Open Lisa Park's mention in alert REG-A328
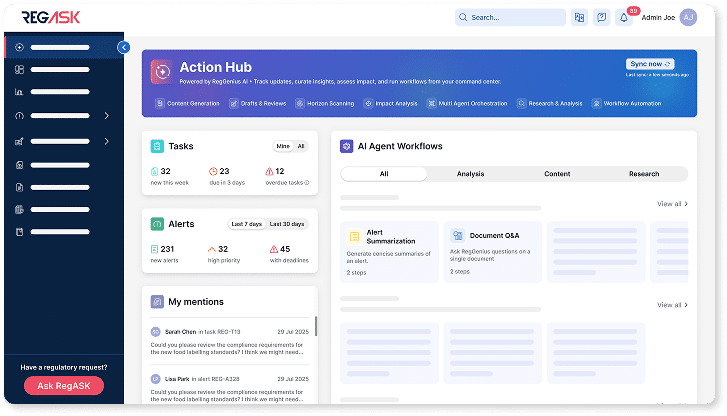The image size is (727, 416). pyautogui.click(x=230, y=389)
